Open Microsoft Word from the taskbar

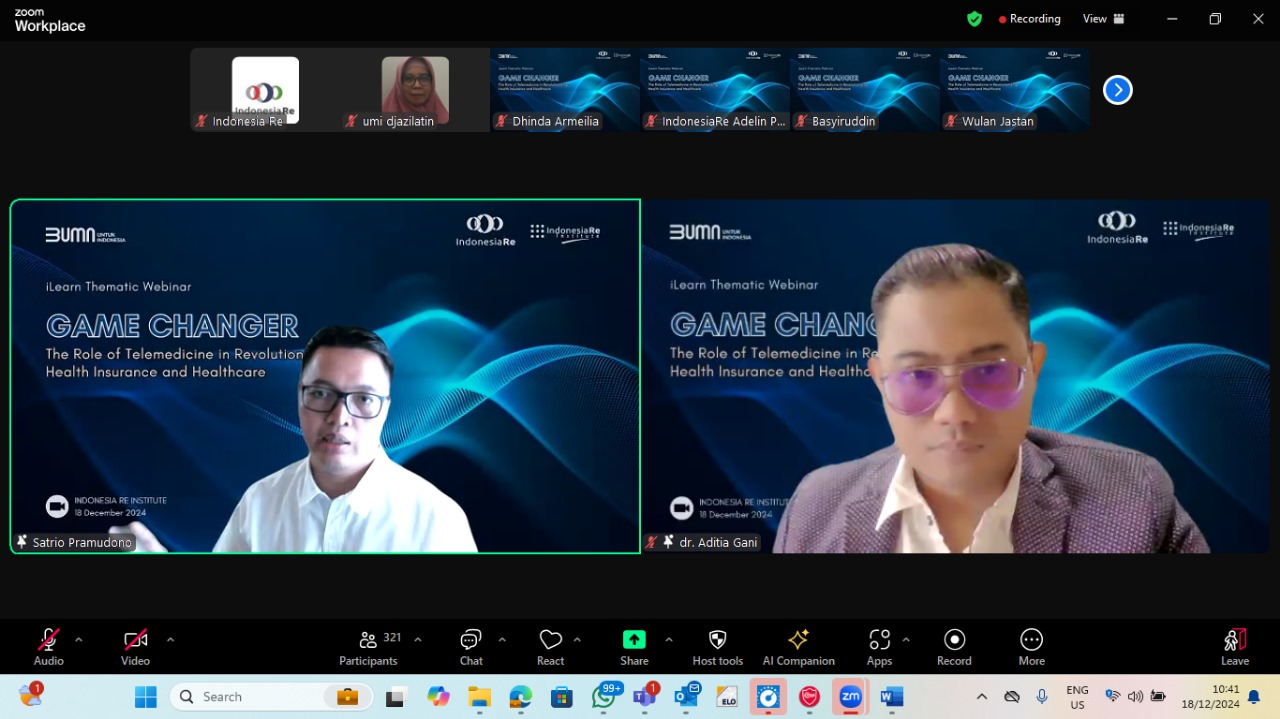coord(892,697)
